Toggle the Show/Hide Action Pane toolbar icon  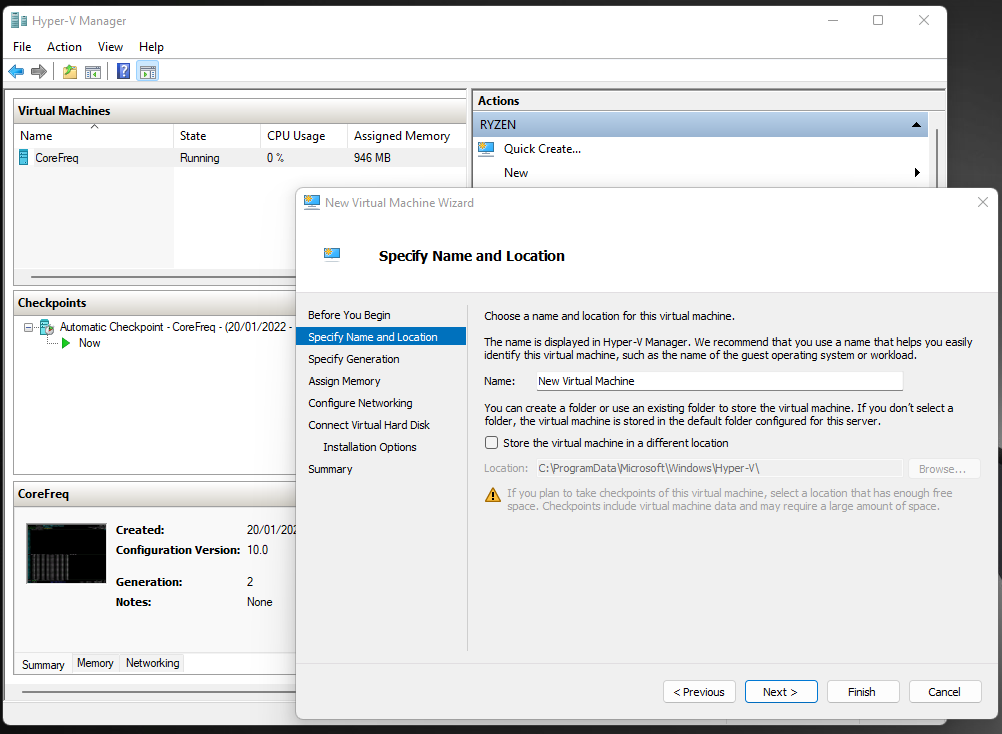(x=148, y=72)
